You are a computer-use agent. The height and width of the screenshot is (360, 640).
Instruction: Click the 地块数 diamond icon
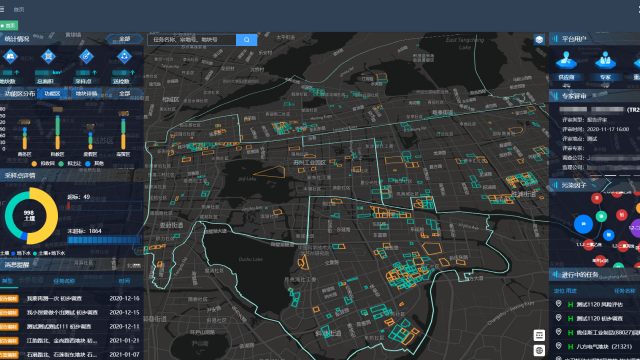click(10, 56)
